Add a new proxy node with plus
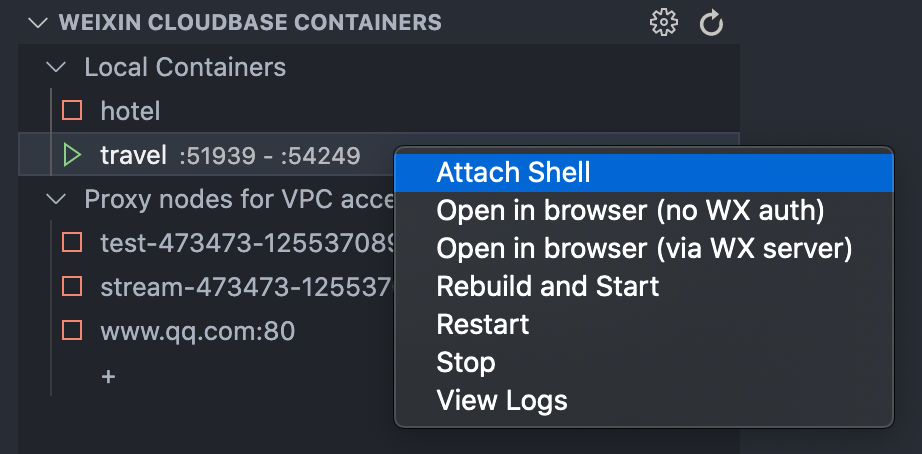Screen dimensions: 922x454 click(x=108, y=376)
